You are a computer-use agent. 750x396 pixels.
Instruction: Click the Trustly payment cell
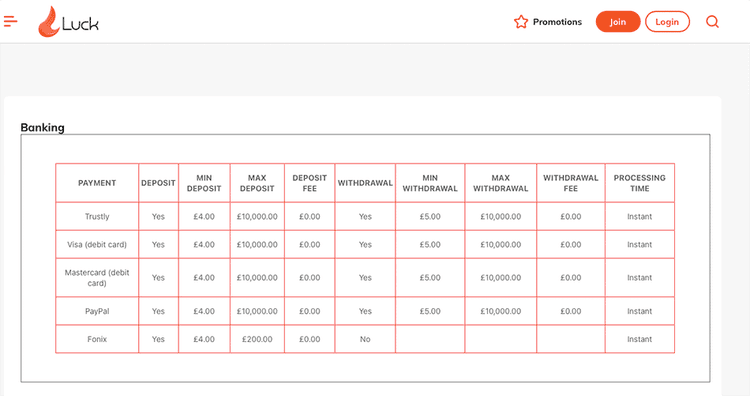[x=97, y=216]
